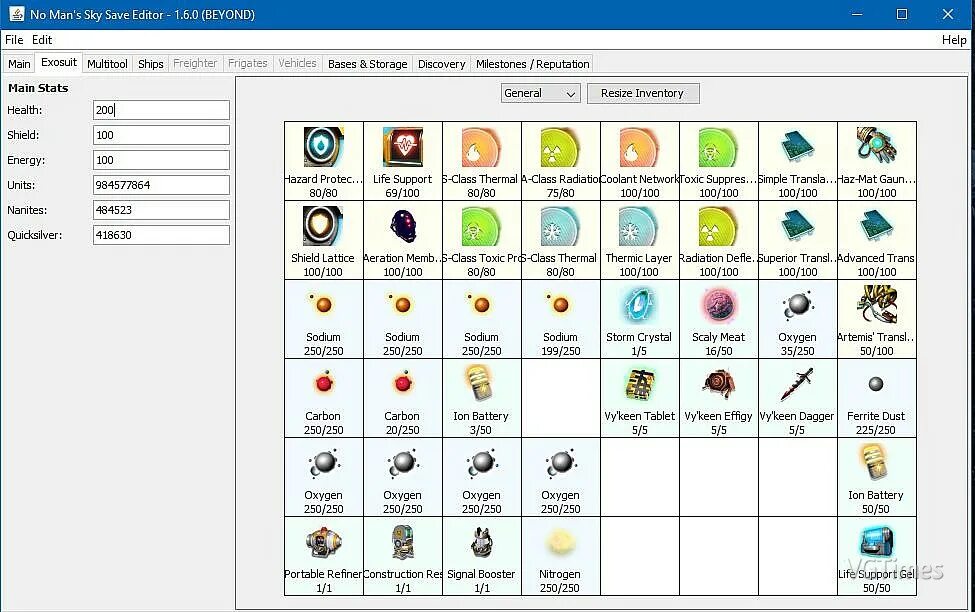Switch to the Multitool tab
Image resolution: width=975 pixels, height=612 pixels.
click(107, 64)
